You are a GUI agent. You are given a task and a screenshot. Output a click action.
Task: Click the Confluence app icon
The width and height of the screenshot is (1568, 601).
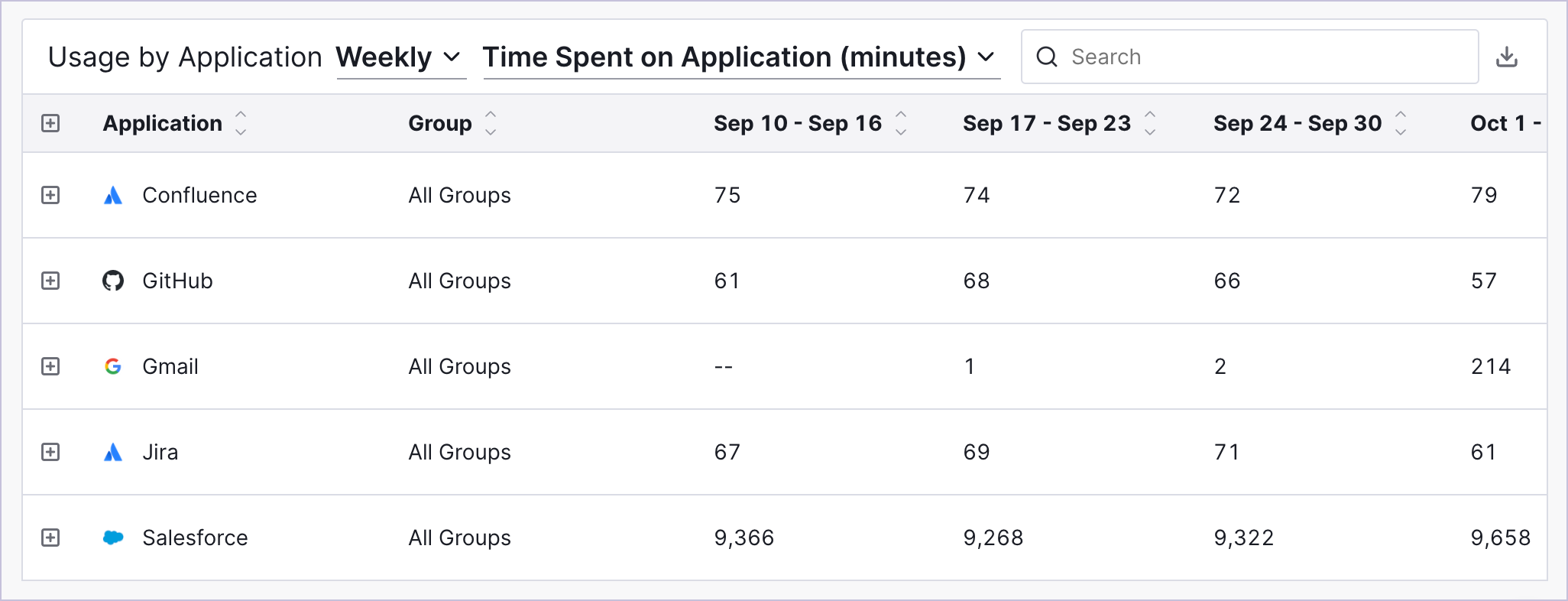coord(113,195)
